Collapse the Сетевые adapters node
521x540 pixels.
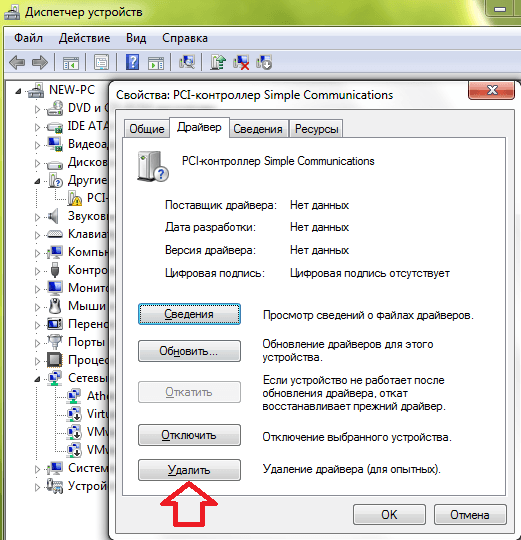click(x=37, y=380)
